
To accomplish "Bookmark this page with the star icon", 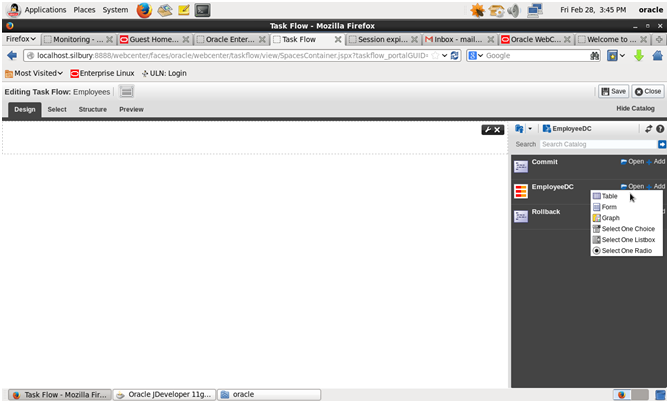I will 435,55.
